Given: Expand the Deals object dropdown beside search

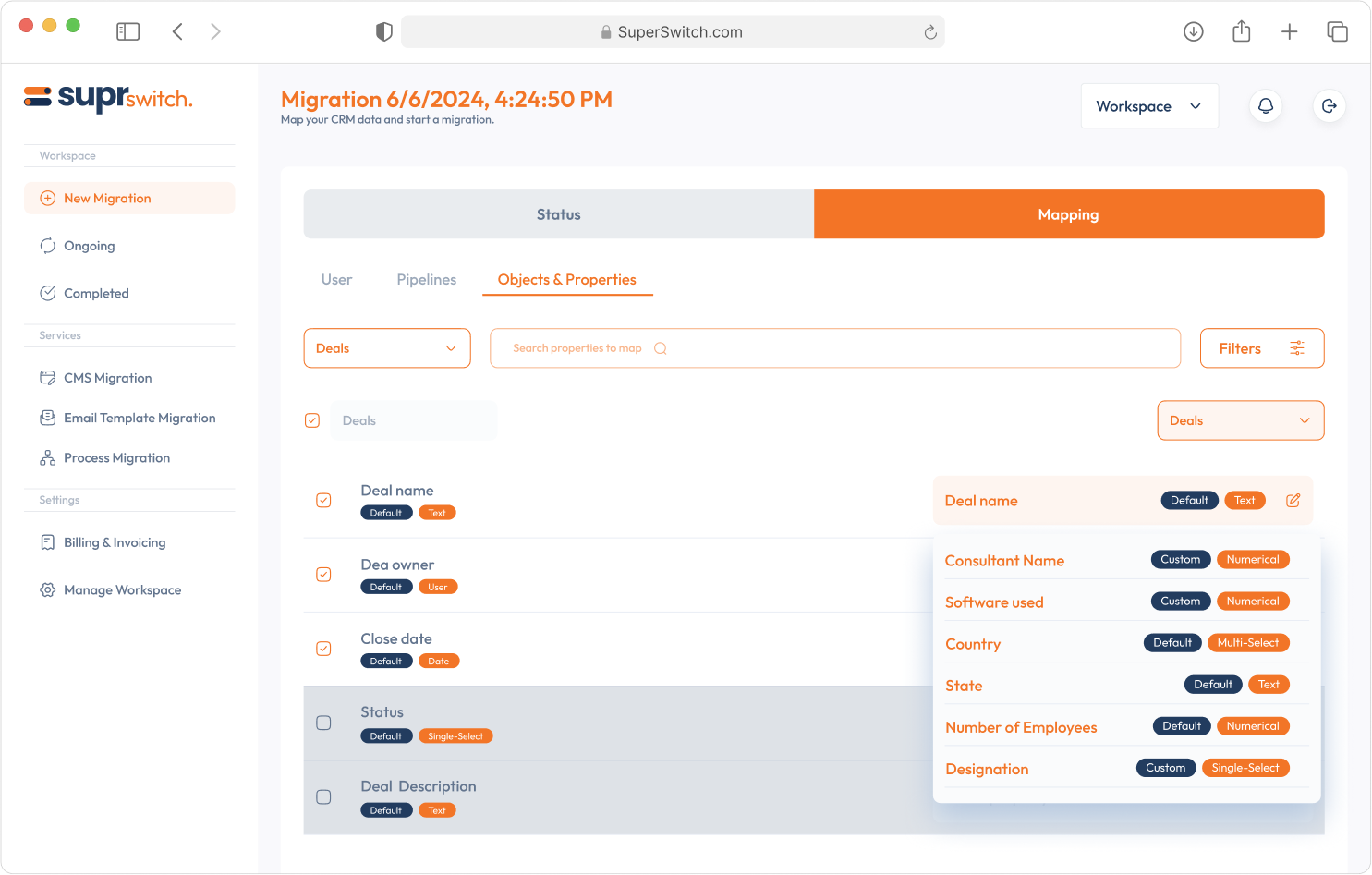Looking at the screenshot, I should click(386, 348).
